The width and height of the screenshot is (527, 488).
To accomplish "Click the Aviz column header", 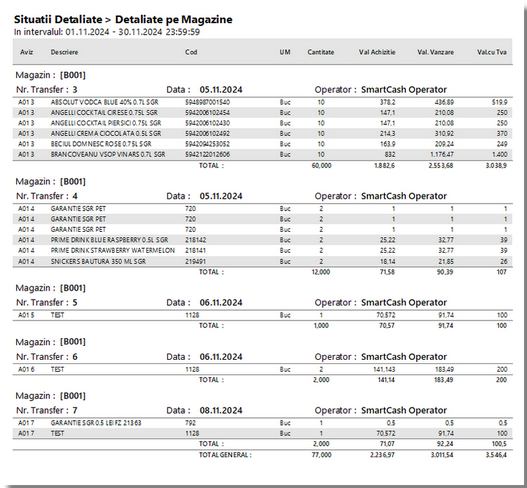I will [27, 52].
